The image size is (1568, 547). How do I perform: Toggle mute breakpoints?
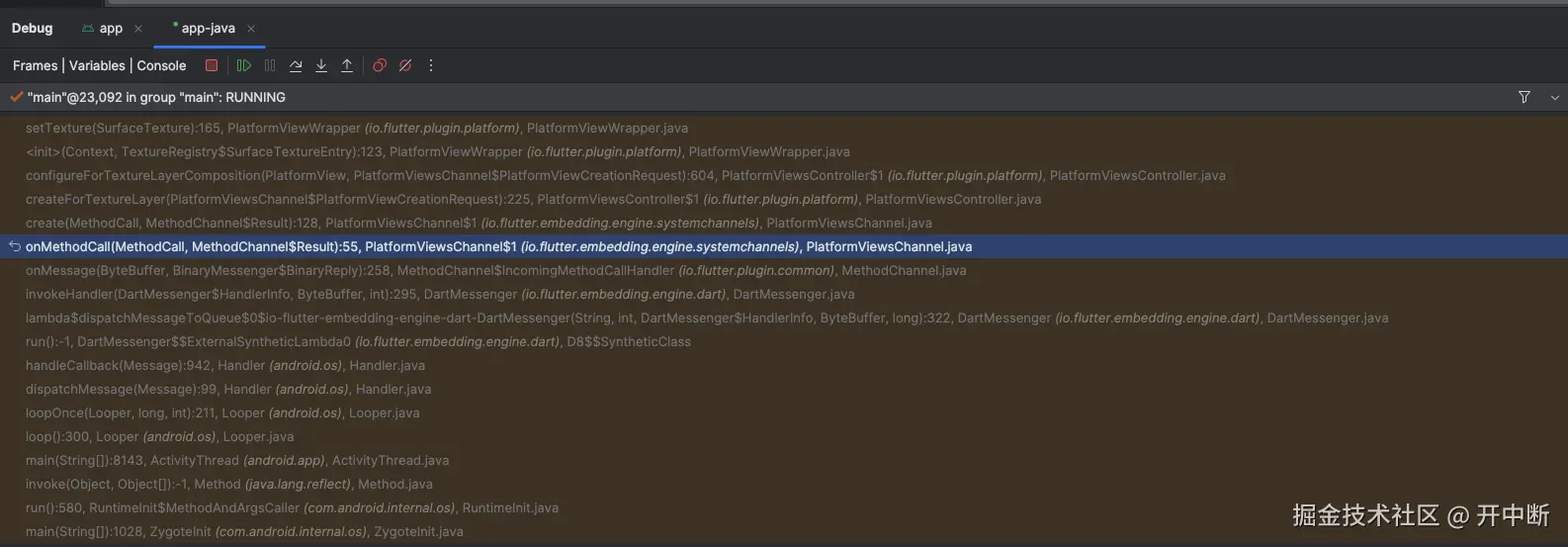click(405, 65)
